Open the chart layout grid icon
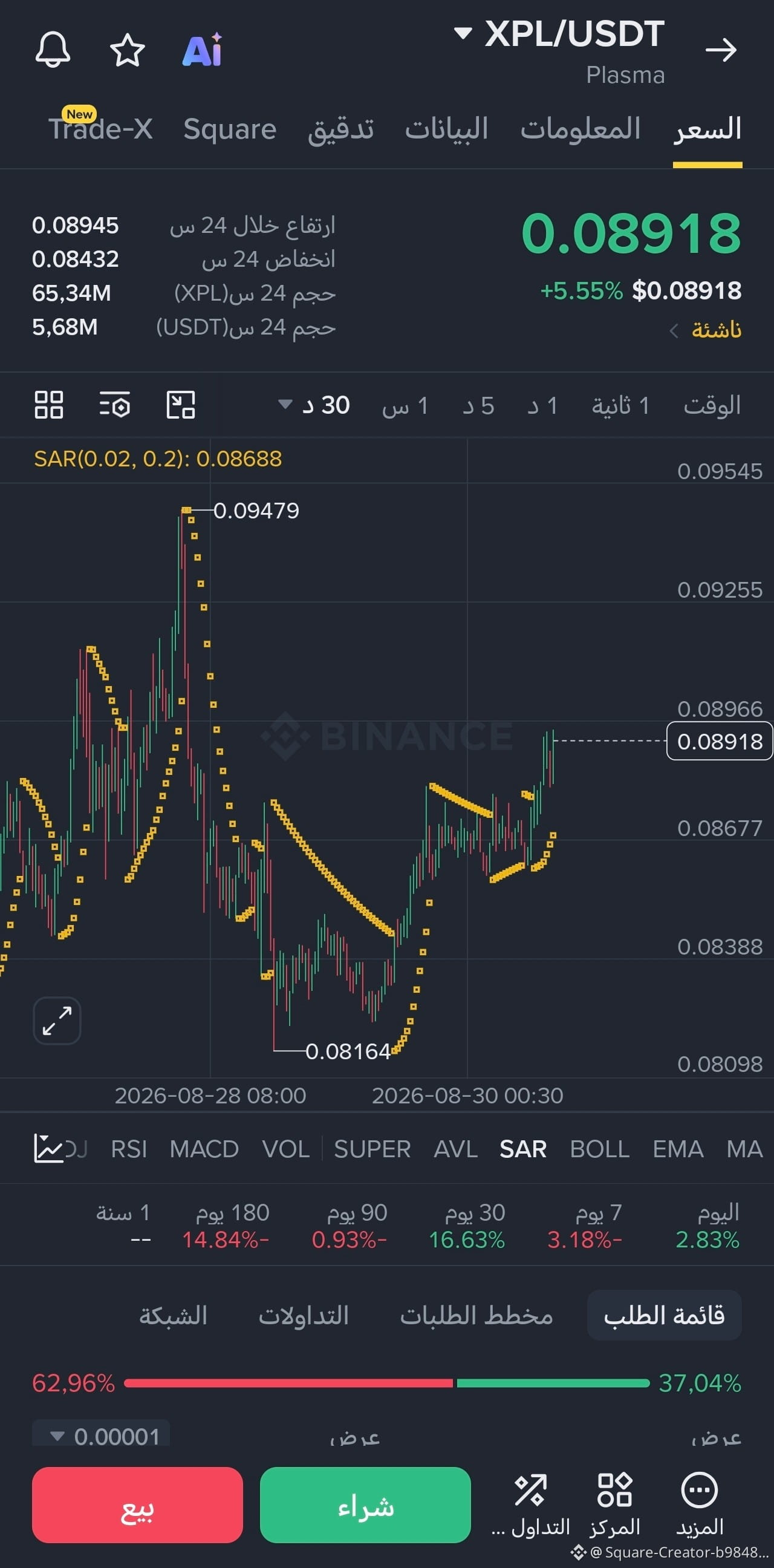This screenshot has width=774, height=1568. [49, 405]
